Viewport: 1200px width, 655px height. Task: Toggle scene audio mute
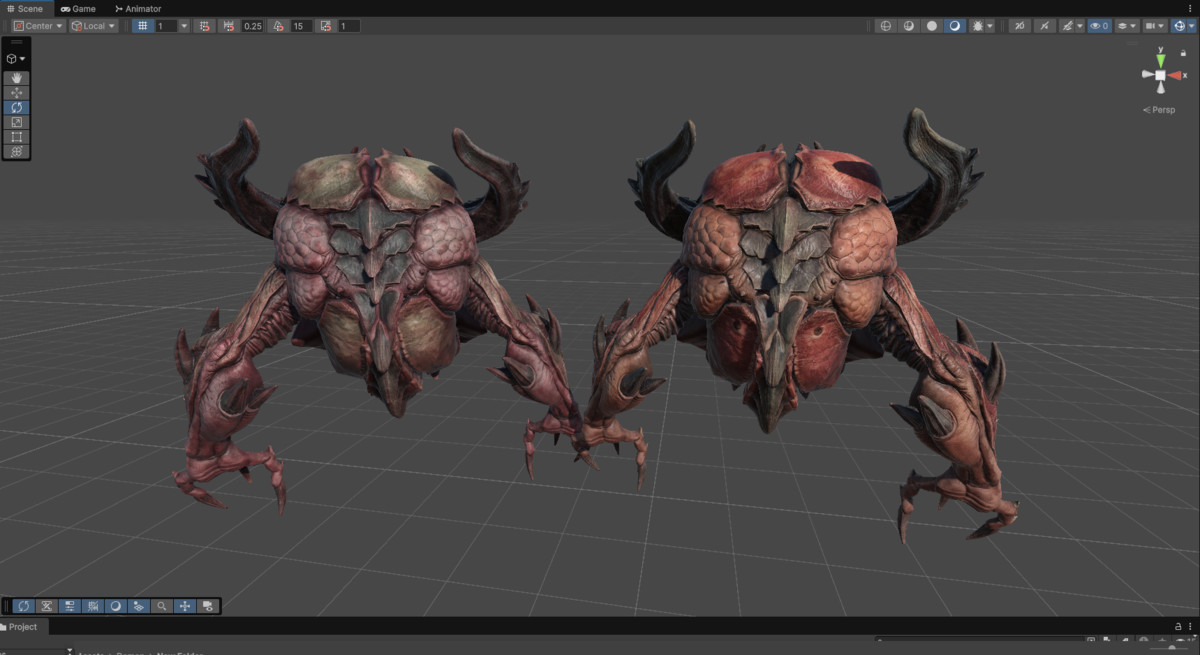1044,26
